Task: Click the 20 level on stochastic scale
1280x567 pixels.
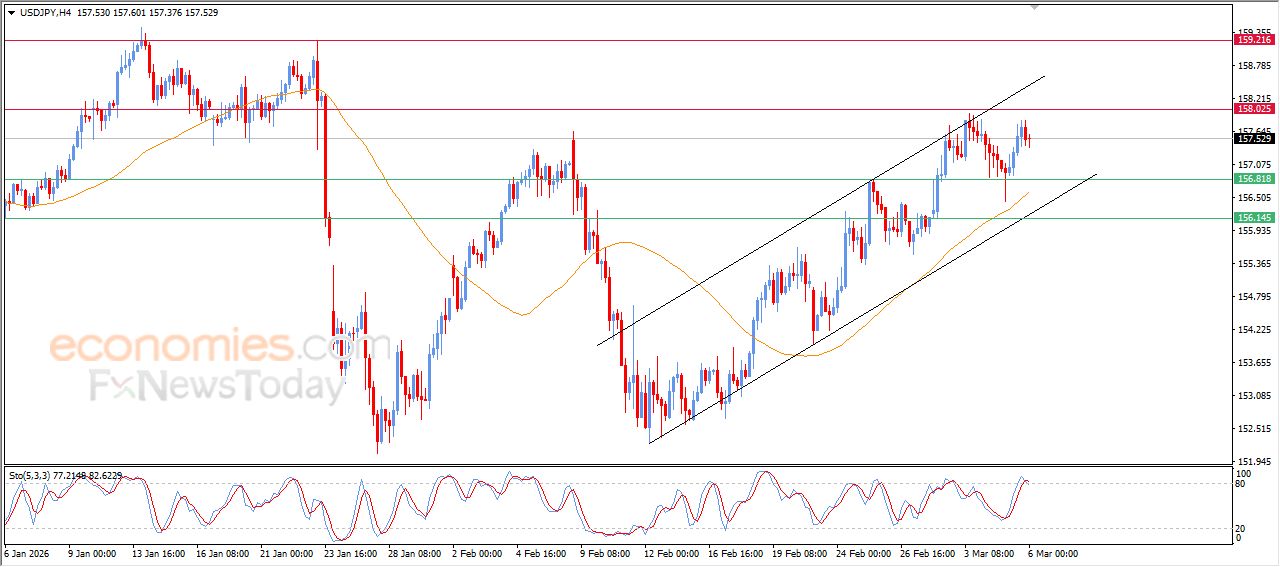Action: [x=1241, y=527]
